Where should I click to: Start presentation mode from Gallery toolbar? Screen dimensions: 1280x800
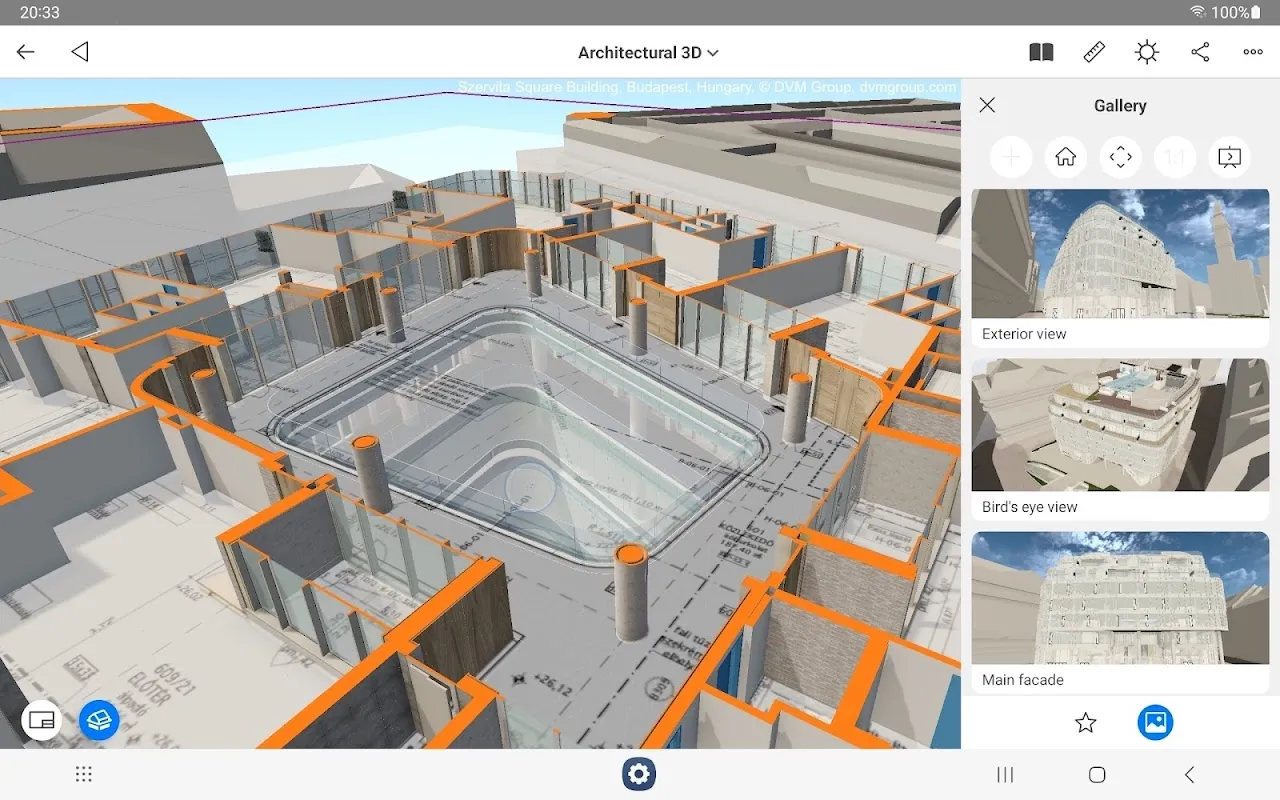coord(1229,157)
